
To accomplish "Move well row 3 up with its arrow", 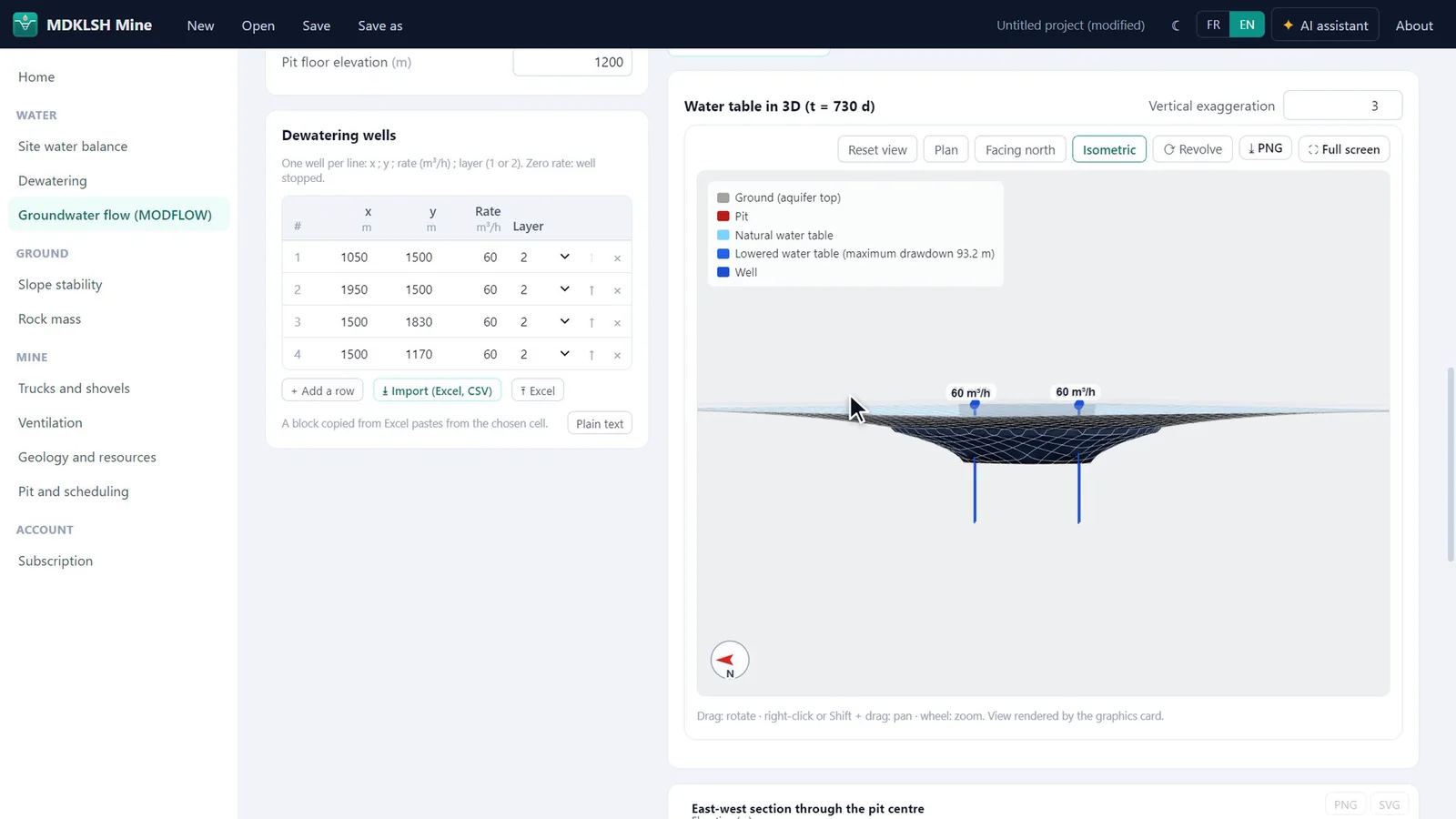I will click(x=591, y=323).
